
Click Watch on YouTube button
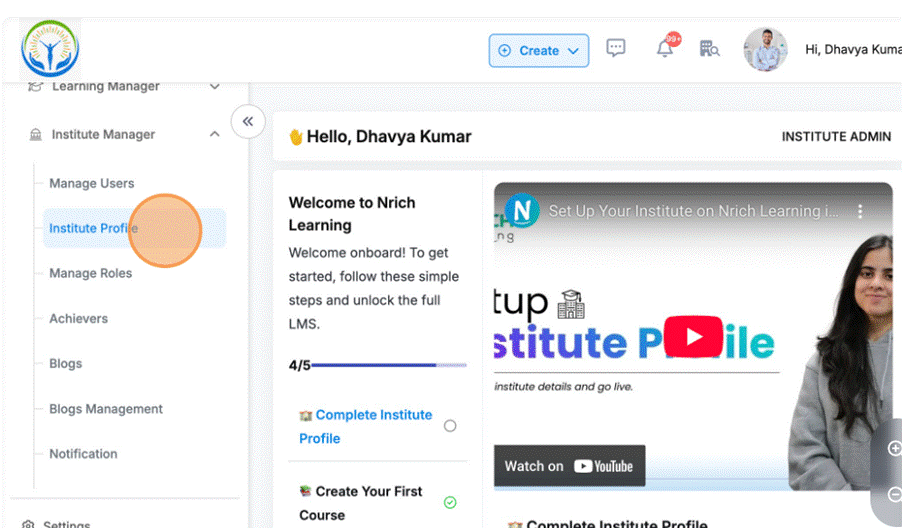point(569,466)
